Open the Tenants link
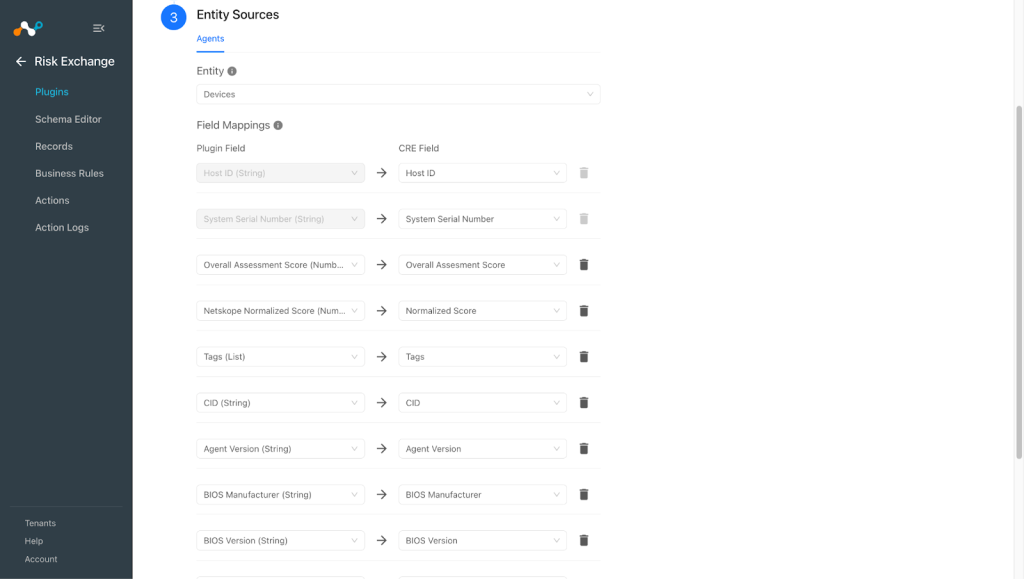 [40, 524]
